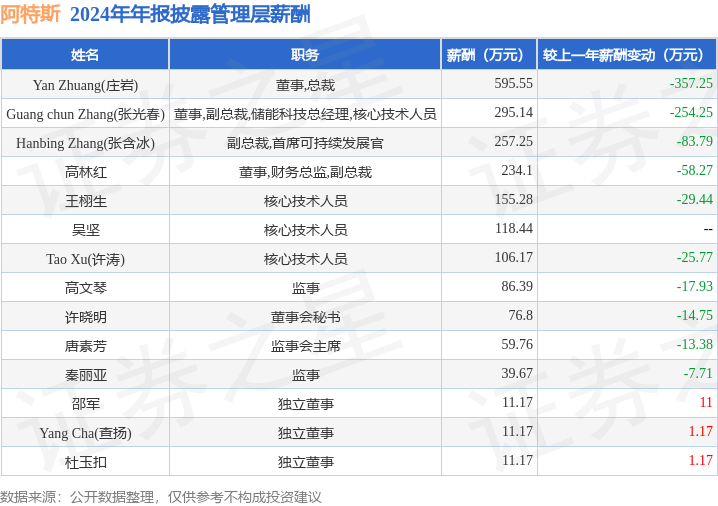Click the salary value 76.8
Screen dimensions: 718x506
coord(521,315)
